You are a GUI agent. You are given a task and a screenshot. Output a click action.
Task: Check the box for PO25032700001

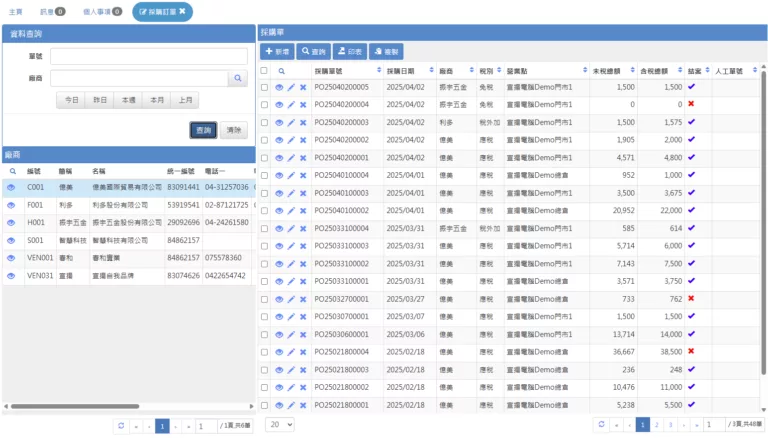pos(264,299)
